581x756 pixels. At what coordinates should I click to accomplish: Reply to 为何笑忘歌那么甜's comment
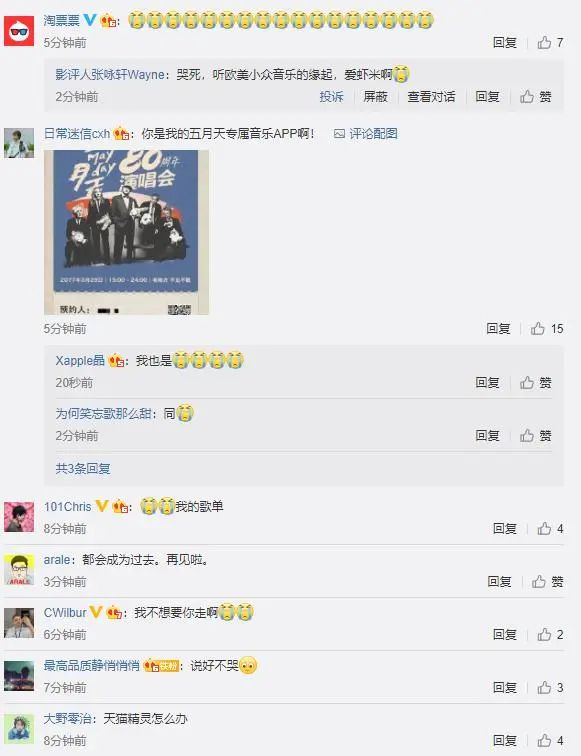[487, 435]
